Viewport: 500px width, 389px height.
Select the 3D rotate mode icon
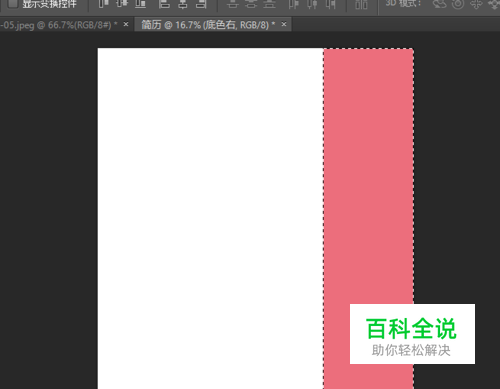pos(439,4)
